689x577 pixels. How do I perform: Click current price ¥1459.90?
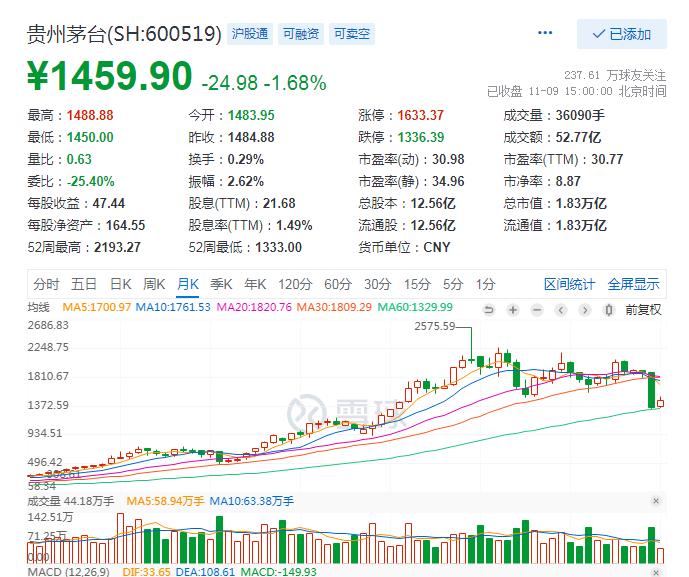pyautogui.click(x=110, y=76)
